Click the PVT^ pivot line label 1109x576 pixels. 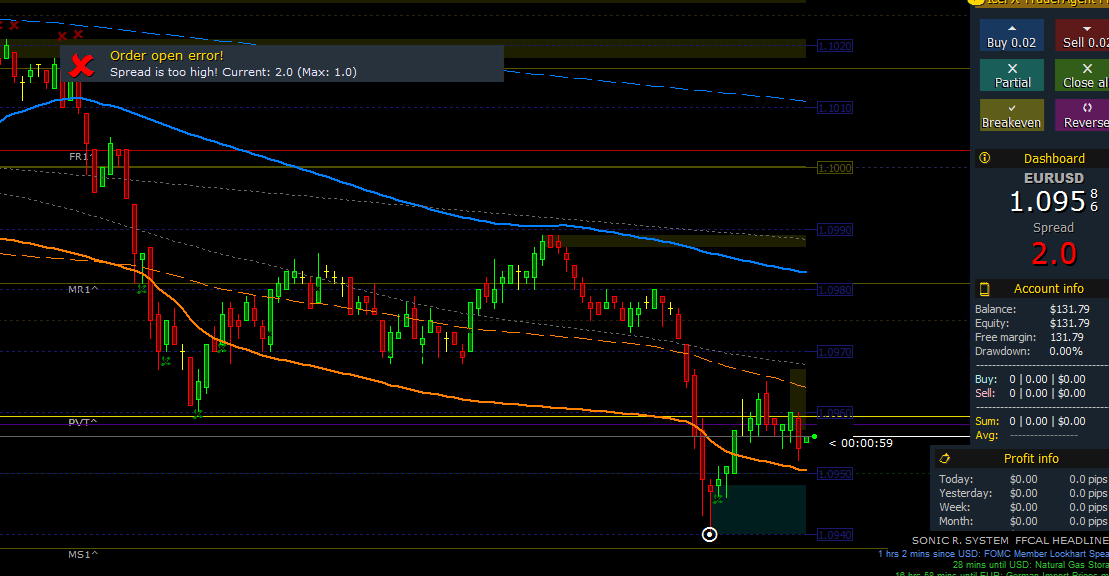(x=83, y=422)
